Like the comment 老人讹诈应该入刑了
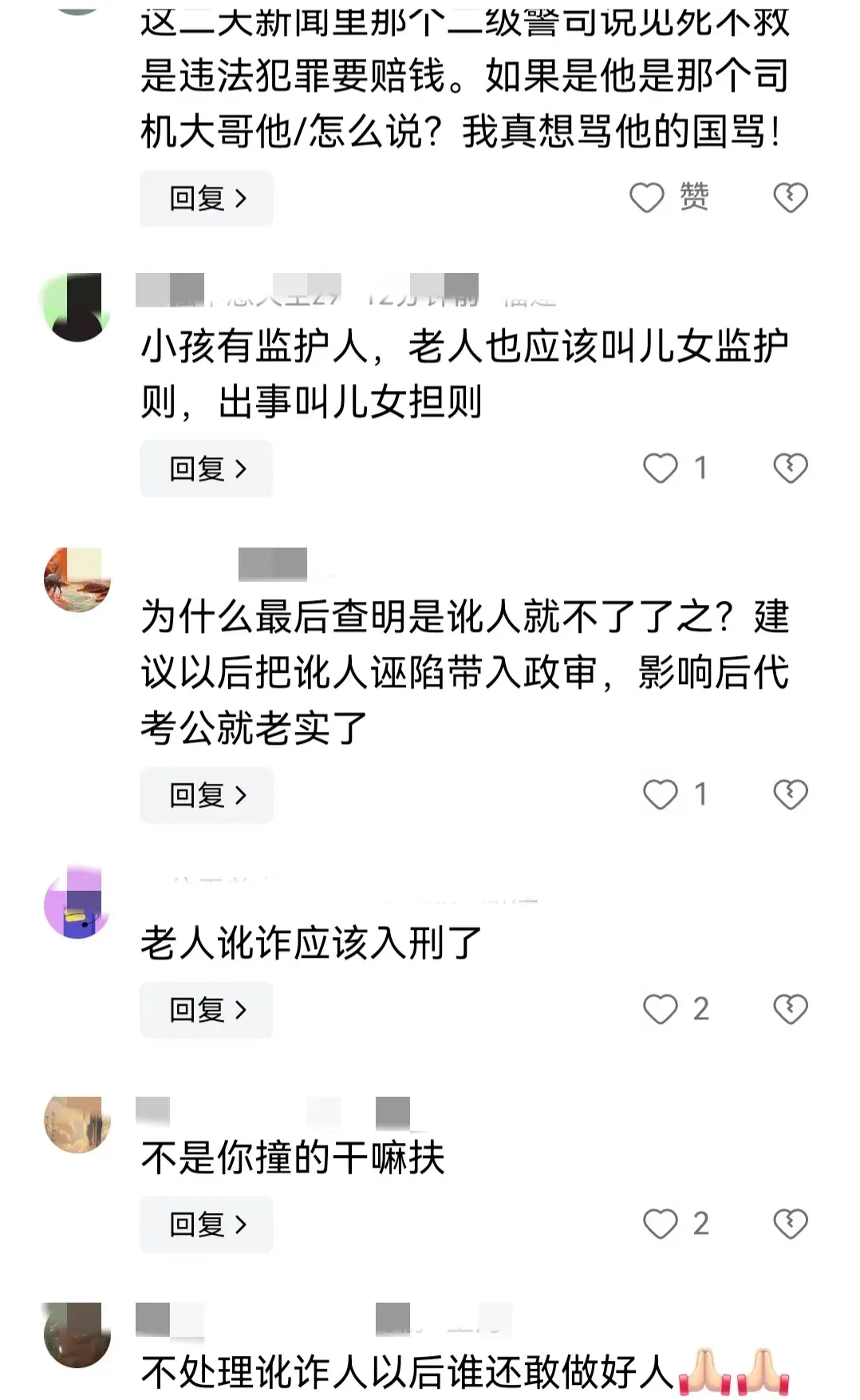Screen dimensions: 860x1400 (x=661, y=1010)
